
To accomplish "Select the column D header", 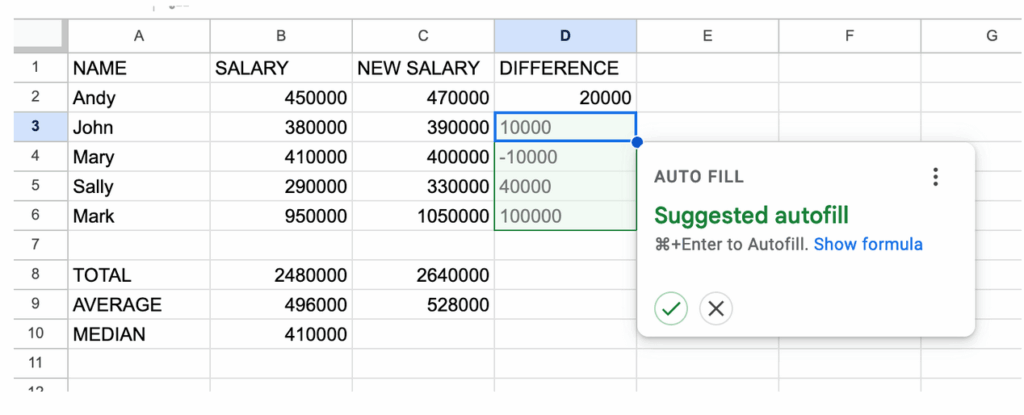I will [x=565, y=36].
